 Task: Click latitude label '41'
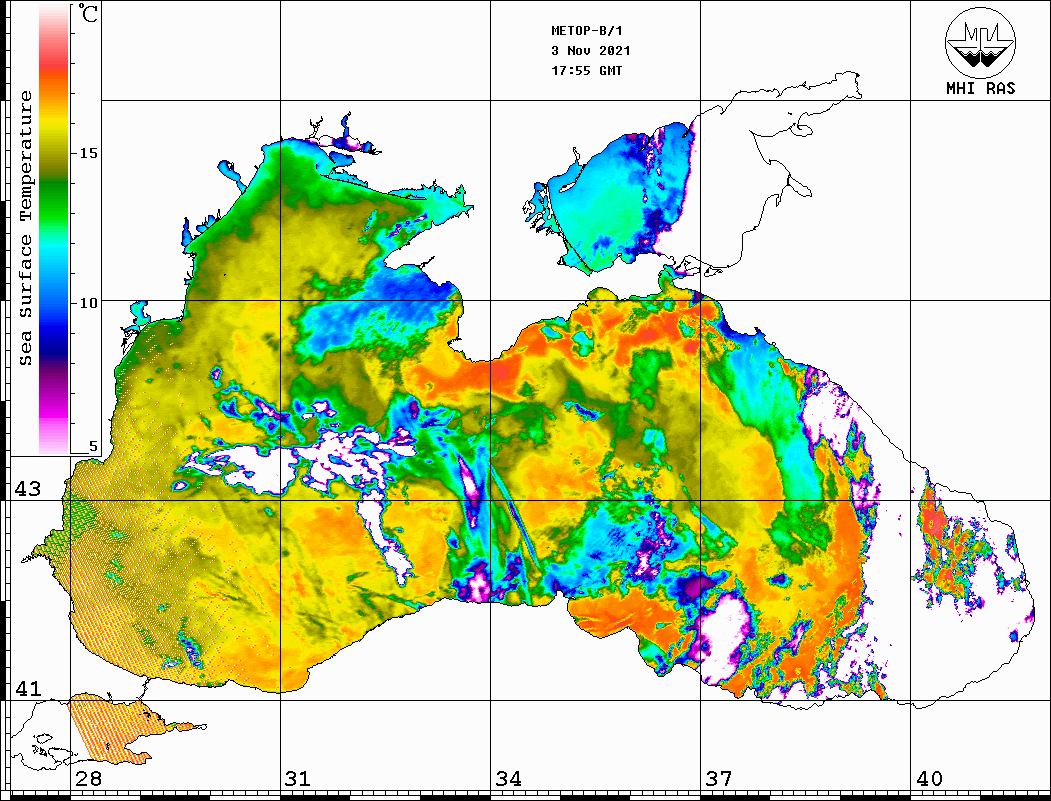(28, 688)
